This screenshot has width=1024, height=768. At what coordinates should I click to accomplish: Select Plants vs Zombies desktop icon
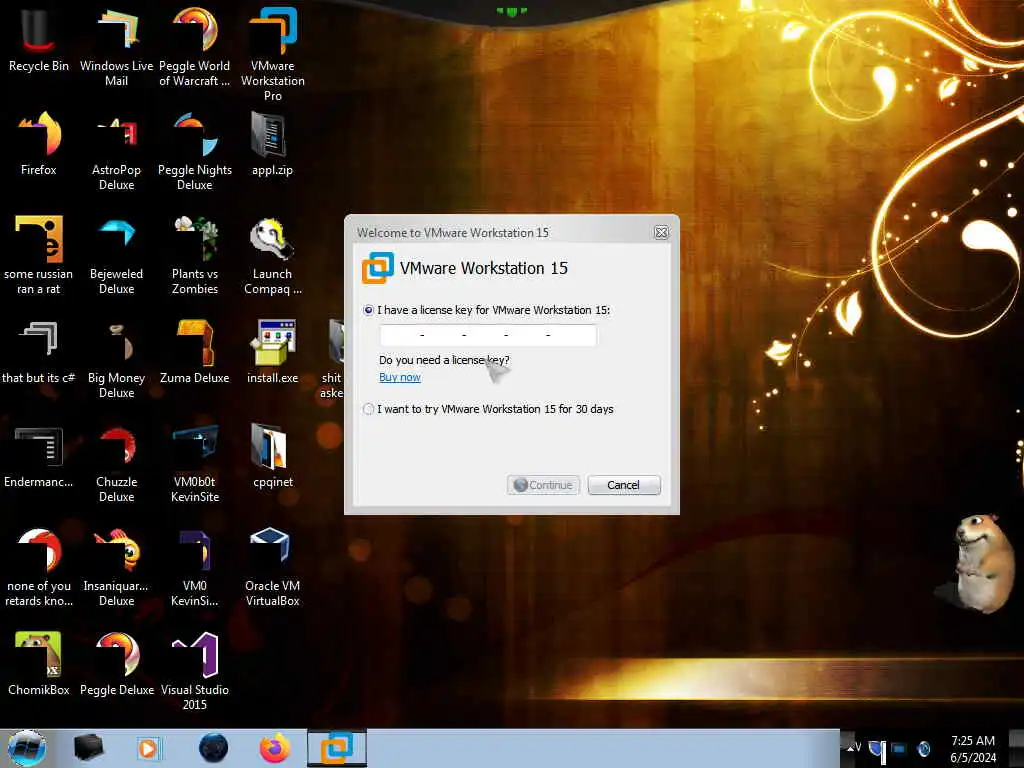(195, 255)
